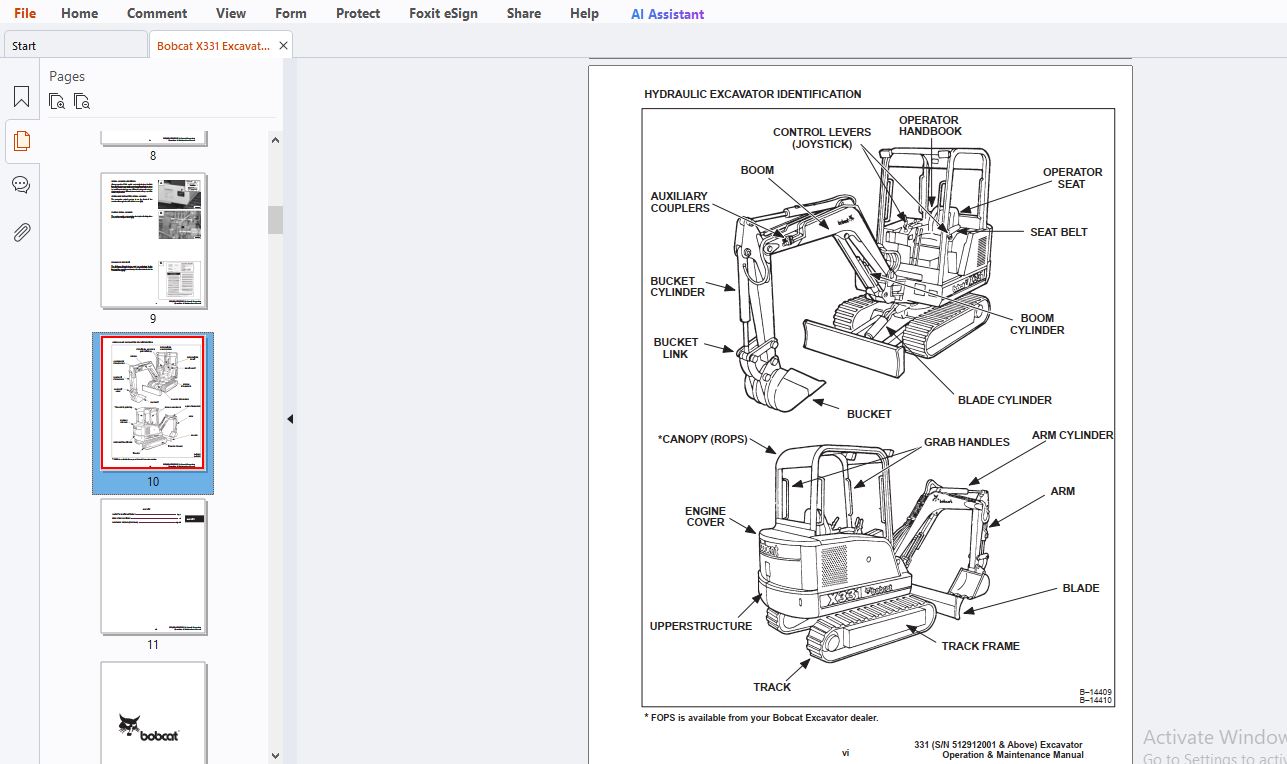Select the Bobcat logo page thumbnail
This screenshot has width=1287, height=764.
[153, 712]
